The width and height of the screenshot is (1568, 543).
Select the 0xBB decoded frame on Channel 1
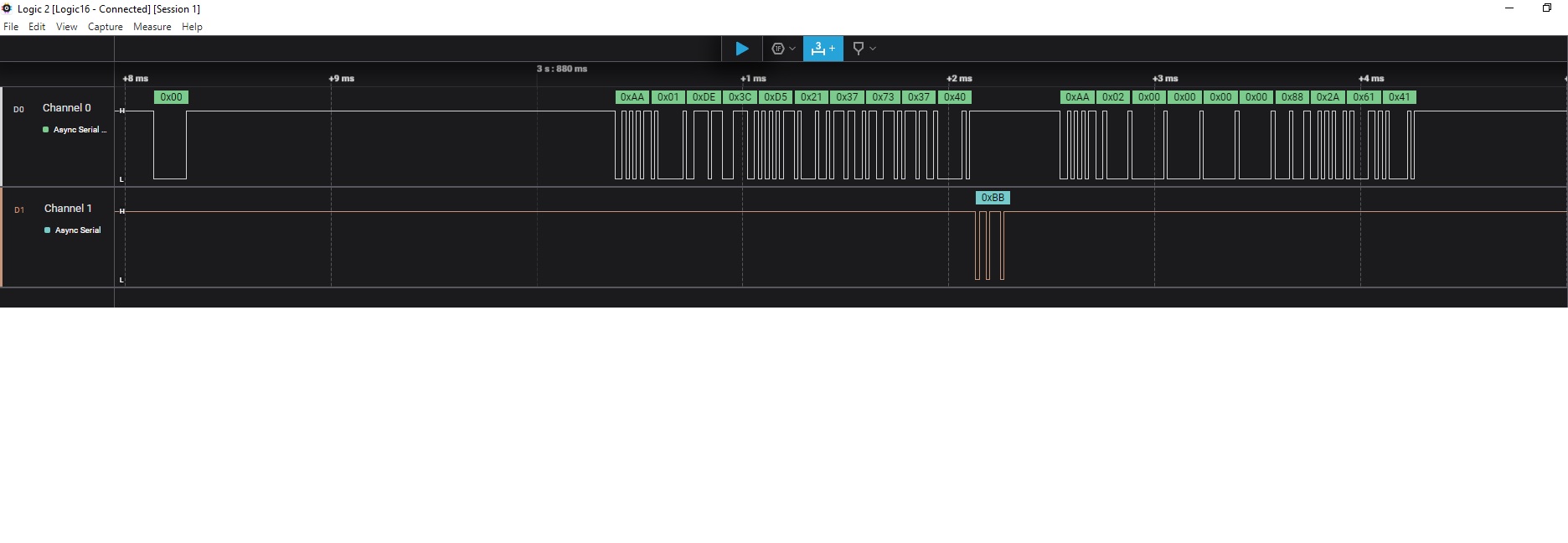992,198
